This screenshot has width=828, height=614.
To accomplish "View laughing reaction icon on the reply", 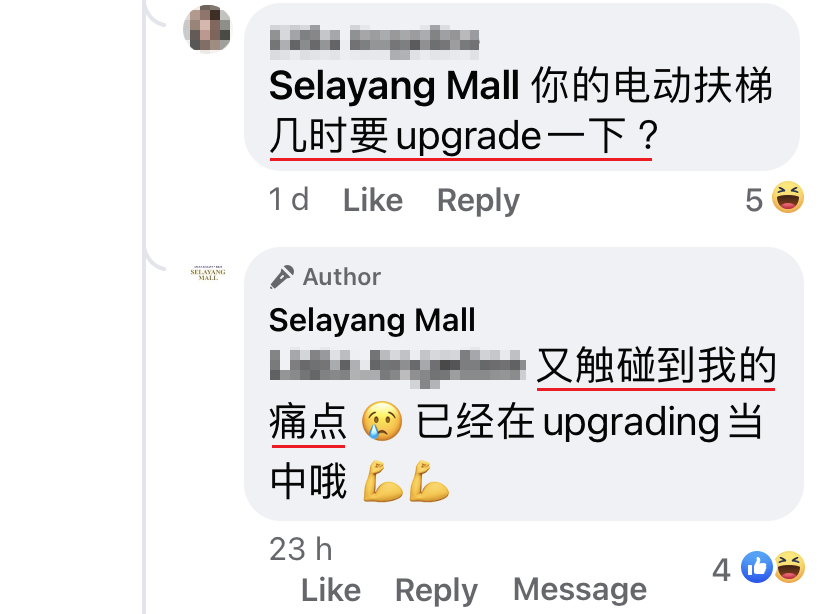I will tap(789, 568).
